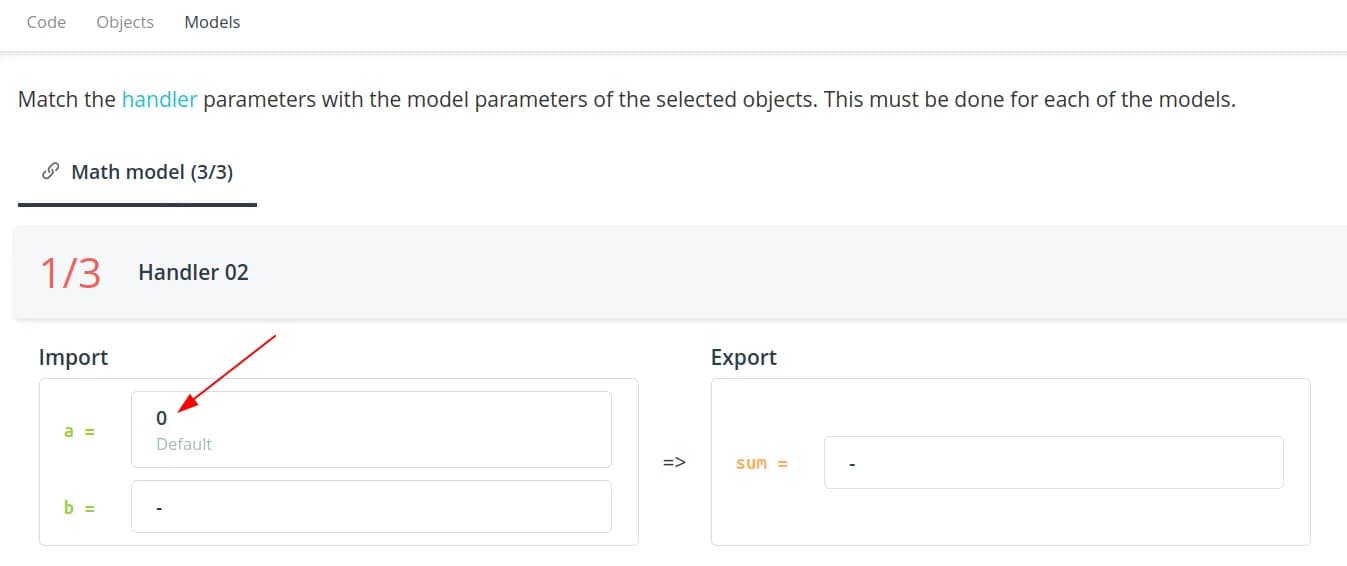
Task: Follow the handler hyperlink
Action: 159,100
